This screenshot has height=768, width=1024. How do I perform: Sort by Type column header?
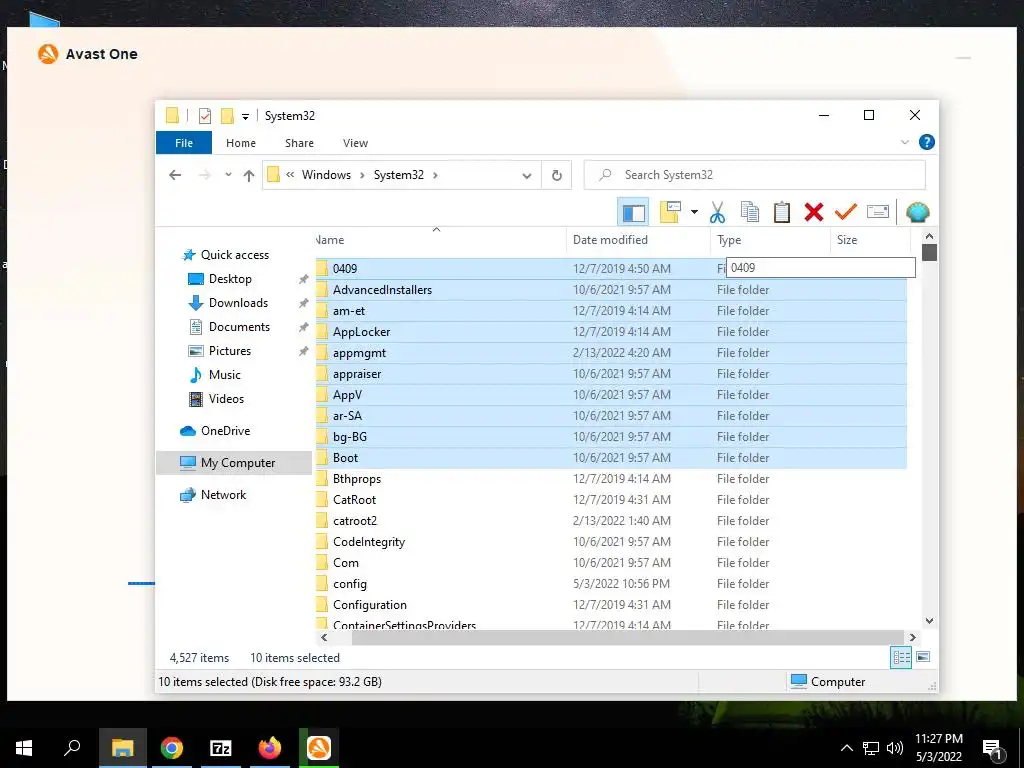pyautogui.click(x=770, y=240)
